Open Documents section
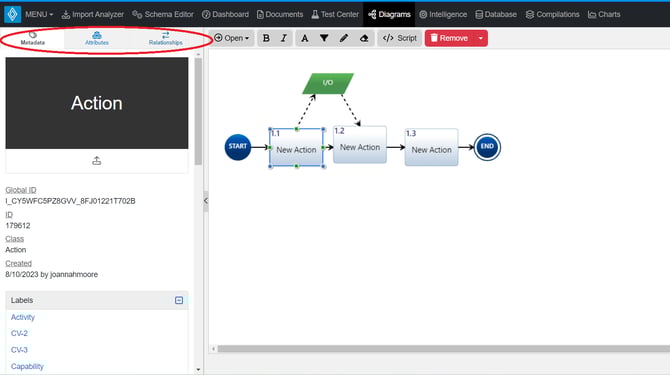 280,15
